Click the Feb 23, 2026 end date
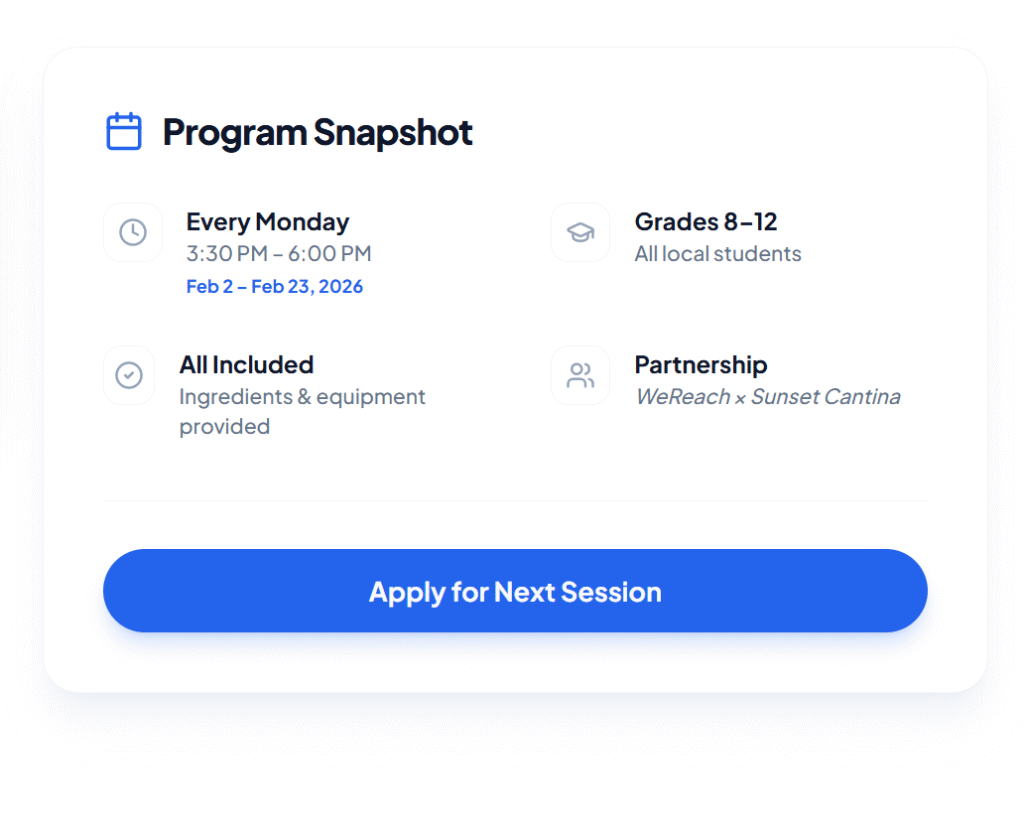1024x825 pixels. click(x=307, y=287)
